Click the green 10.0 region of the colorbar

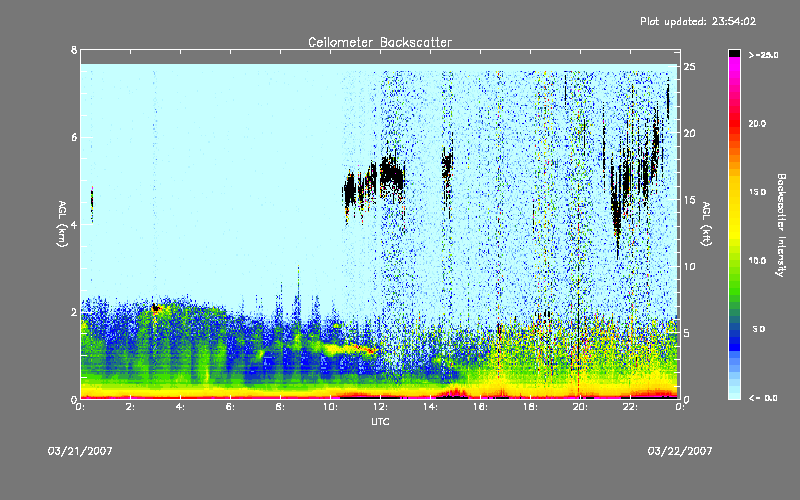[734, 261]
